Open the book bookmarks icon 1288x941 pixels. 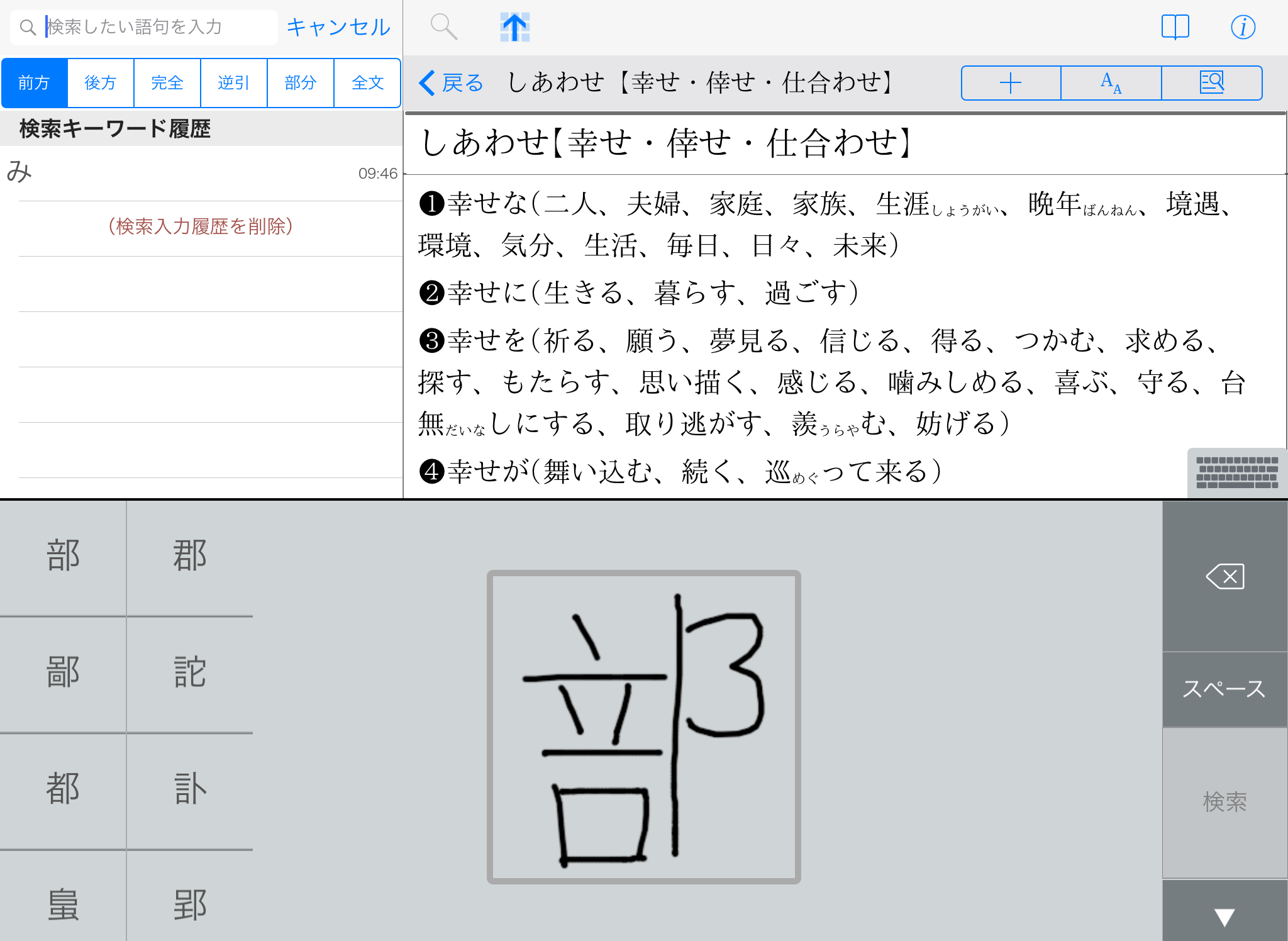pos(1175,27)
